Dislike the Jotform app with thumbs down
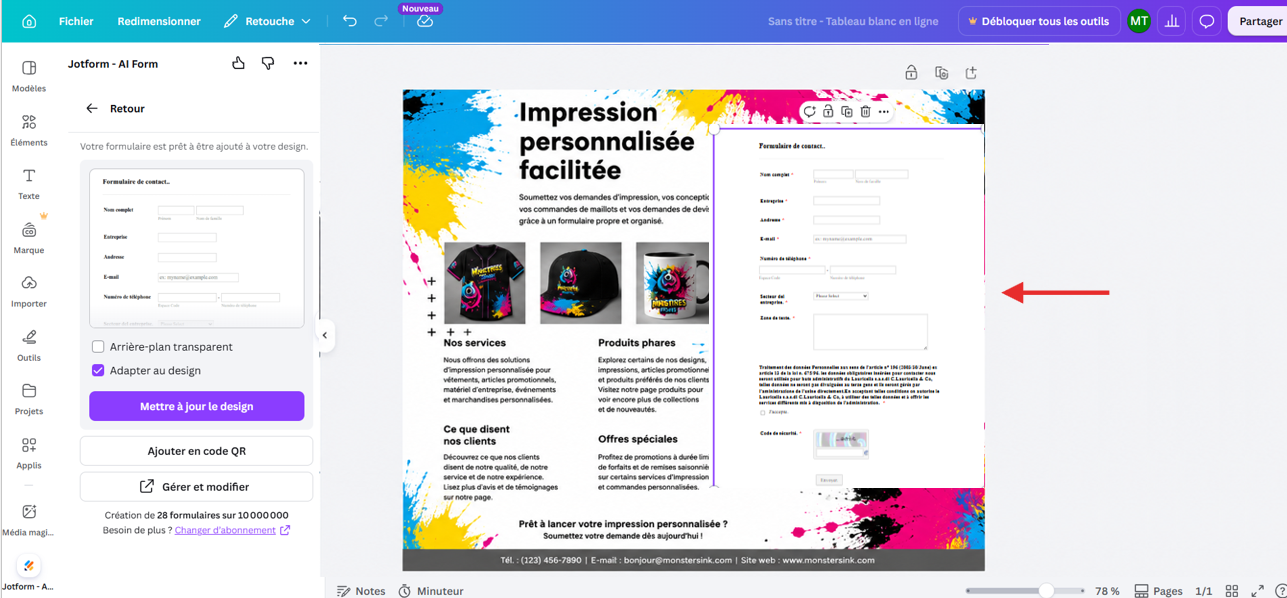The width and height of the screenshot is (1287, 598). [268, 63]
